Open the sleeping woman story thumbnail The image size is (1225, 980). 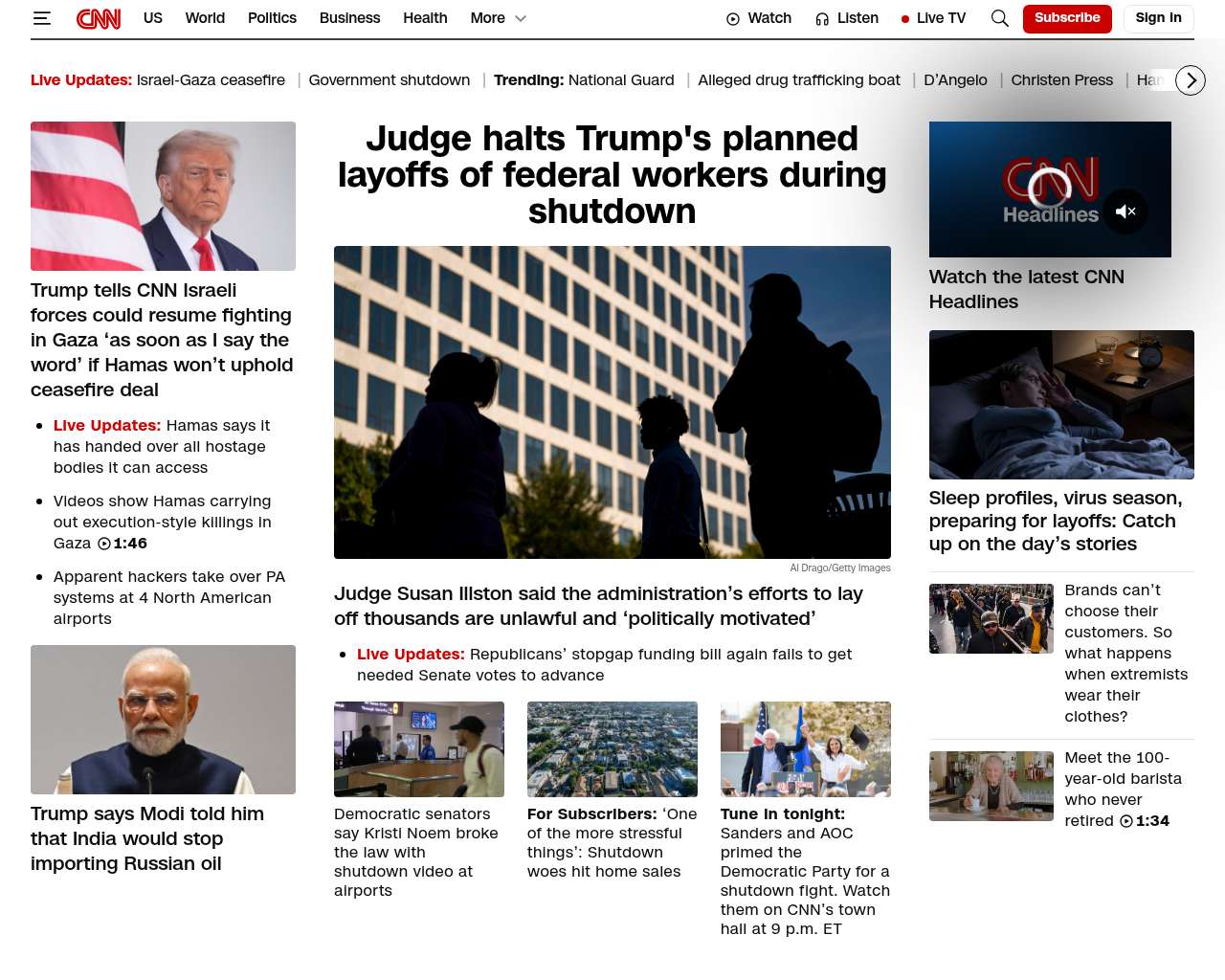[1060, 404]
